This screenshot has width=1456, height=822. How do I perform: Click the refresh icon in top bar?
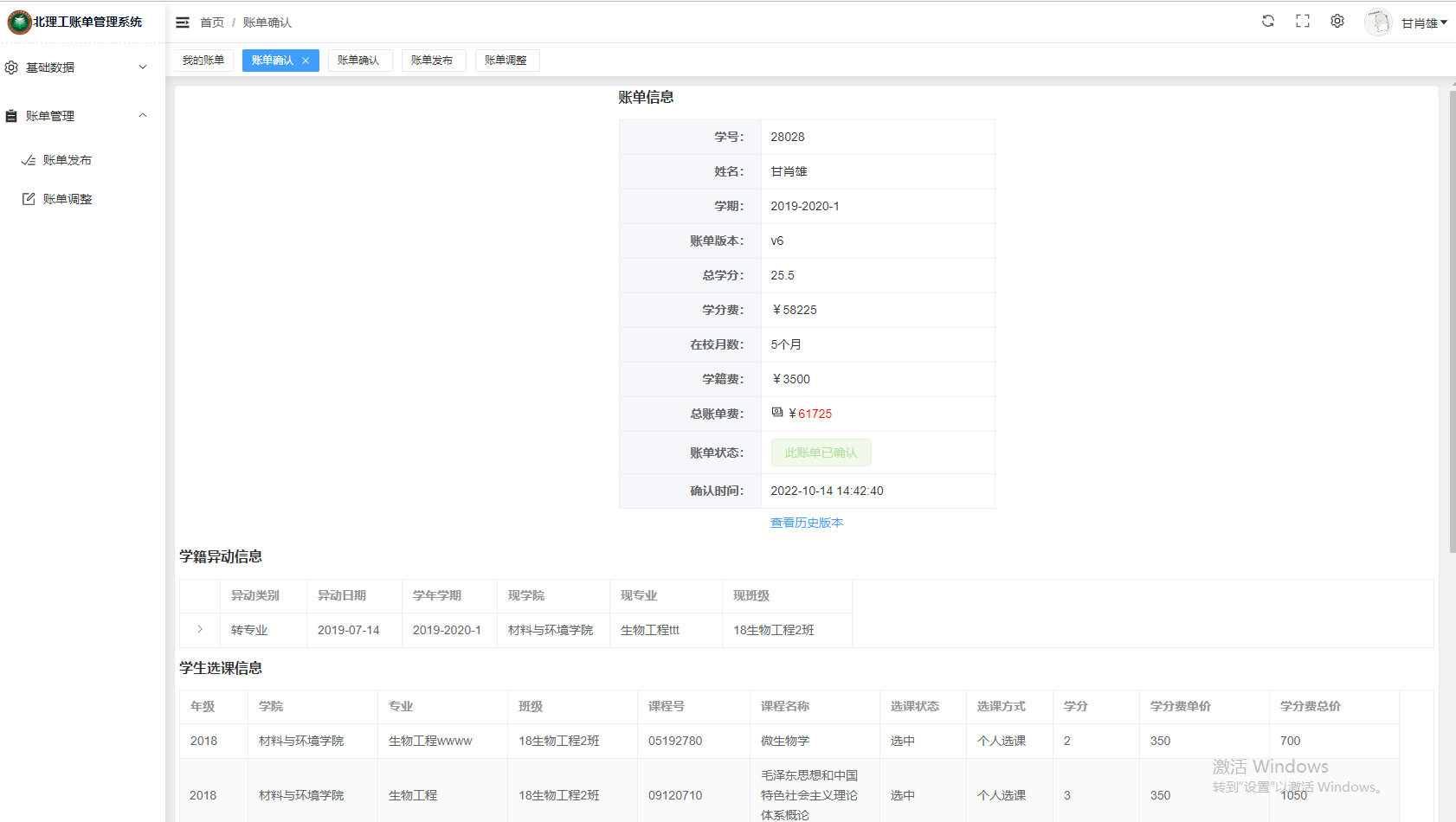(1268, 21)
